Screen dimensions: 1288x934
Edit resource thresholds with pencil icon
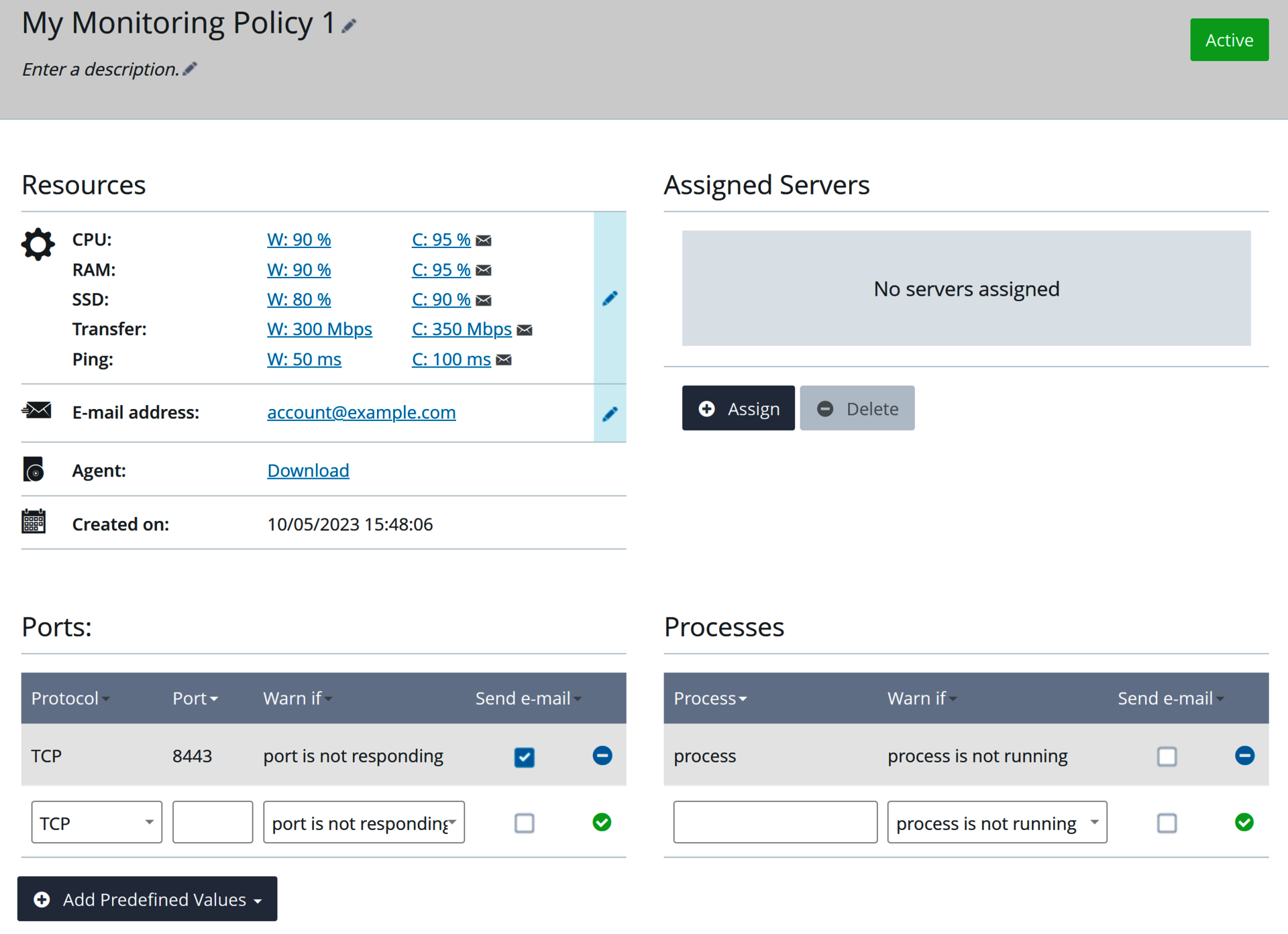coord(609,298)
